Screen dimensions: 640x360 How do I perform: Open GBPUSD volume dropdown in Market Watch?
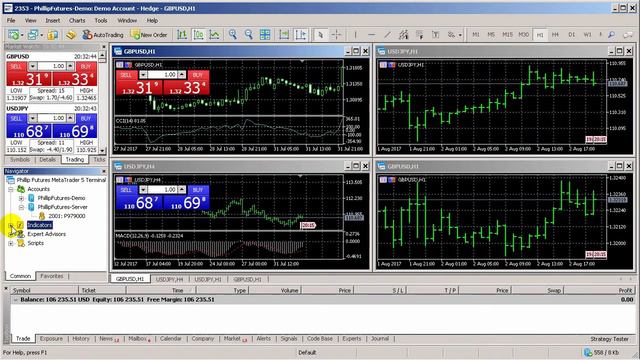[x=33, y=66]
